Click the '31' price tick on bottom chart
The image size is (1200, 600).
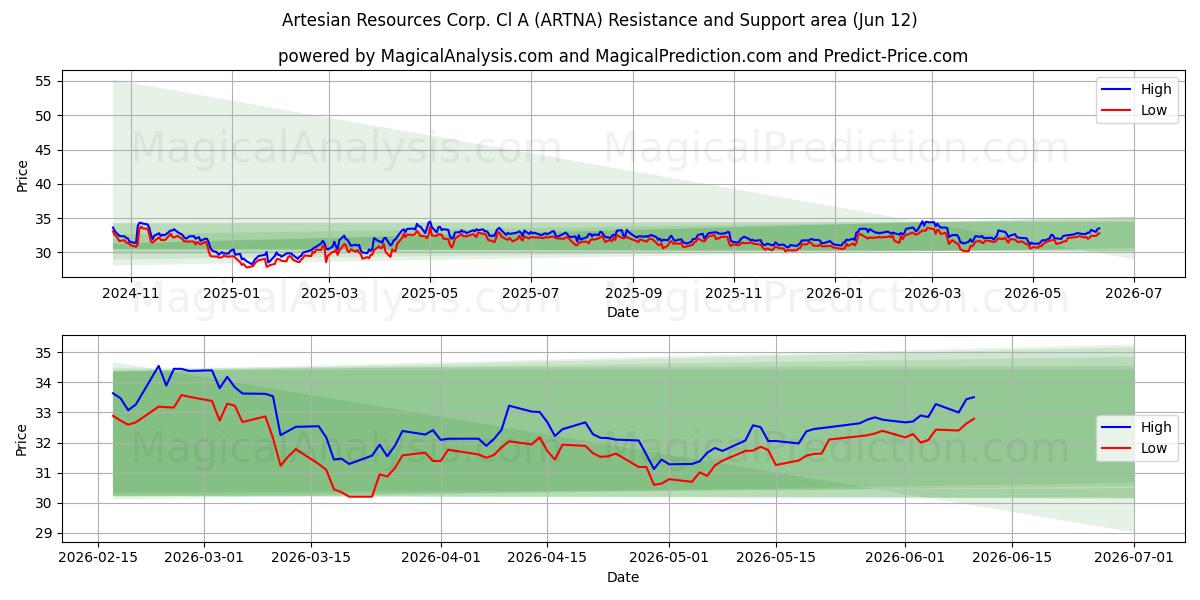[x=45, y=474]
